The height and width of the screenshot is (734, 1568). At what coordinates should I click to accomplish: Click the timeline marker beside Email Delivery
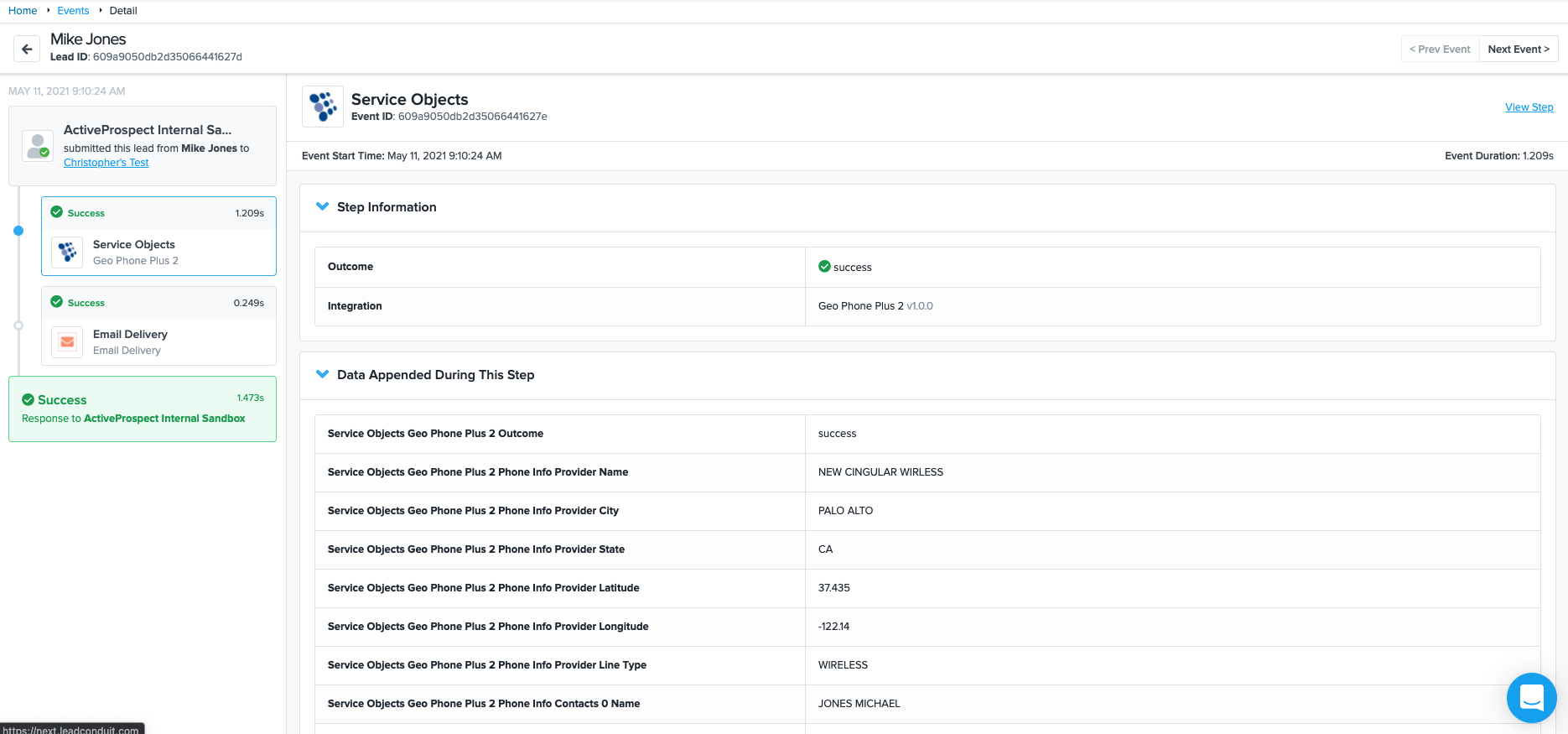pyautogui.click(x=18, y=325)
